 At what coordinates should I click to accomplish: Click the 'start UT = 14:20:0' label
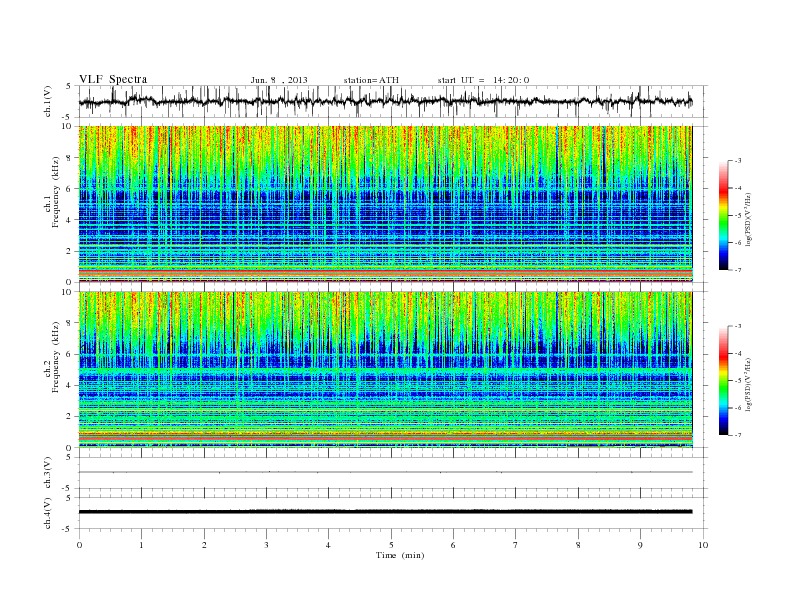(483, 80)
